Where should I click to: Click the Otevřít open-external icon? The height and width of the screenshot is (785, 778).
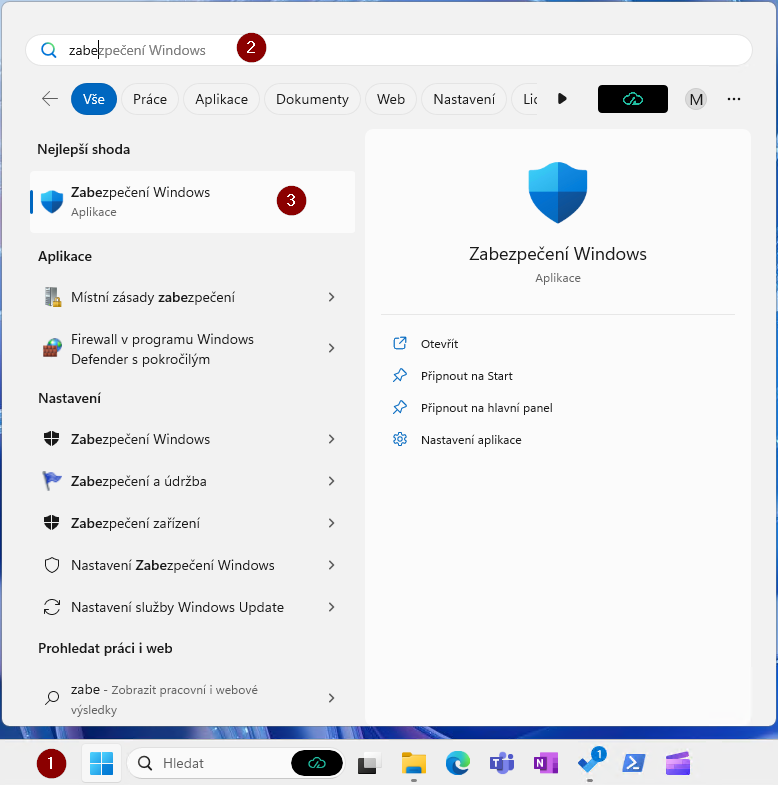tap(400, 343)
